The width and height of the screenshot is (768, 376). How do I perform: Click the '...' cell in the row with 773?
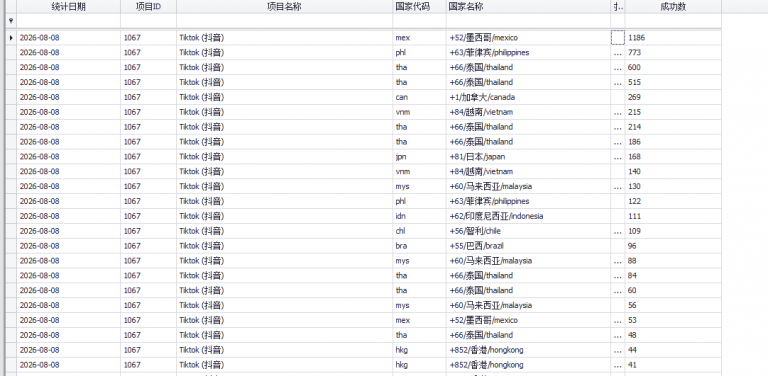click(618, 52)
